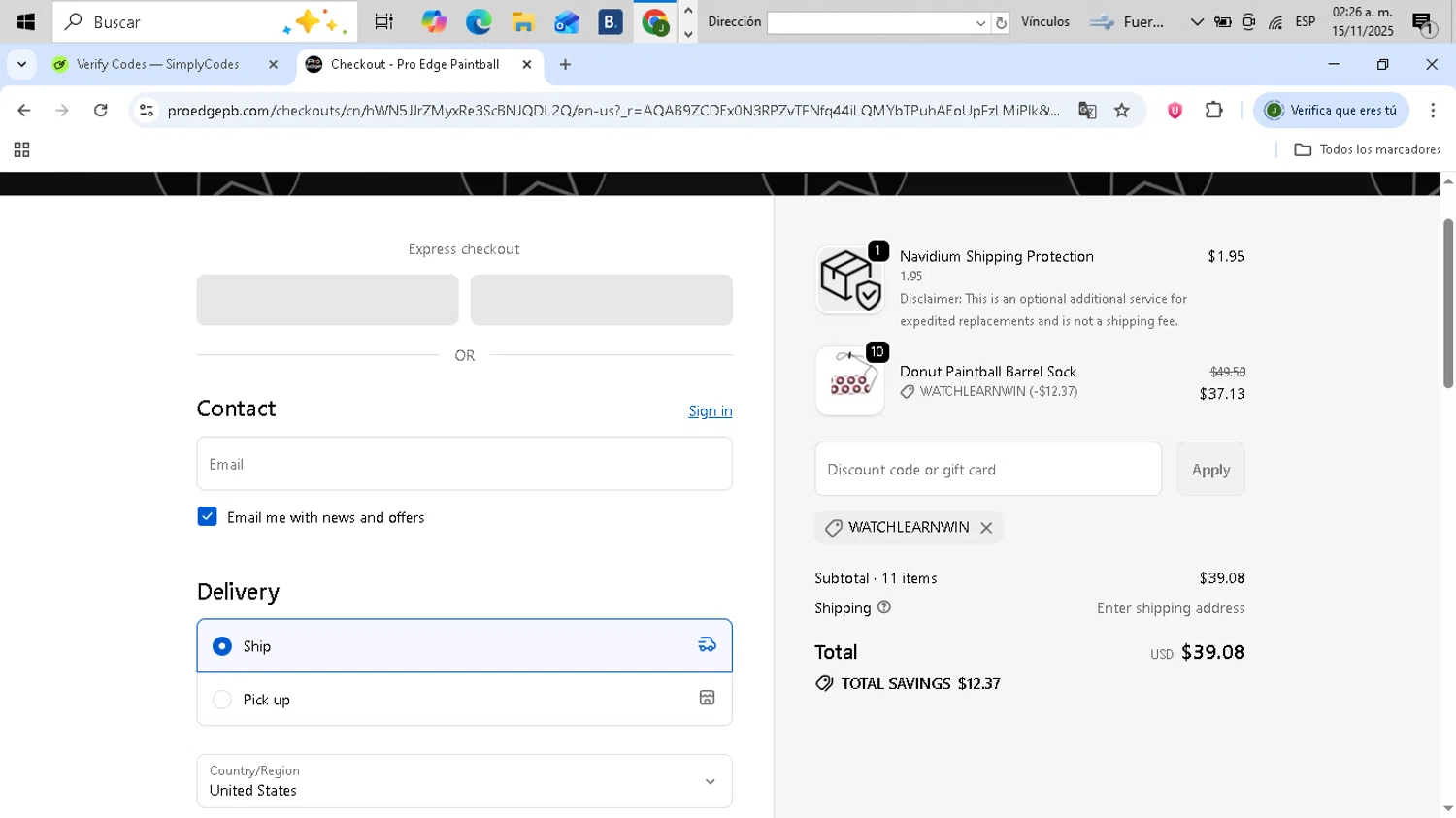Open the Fuer... weather widget

point(1127,22)
